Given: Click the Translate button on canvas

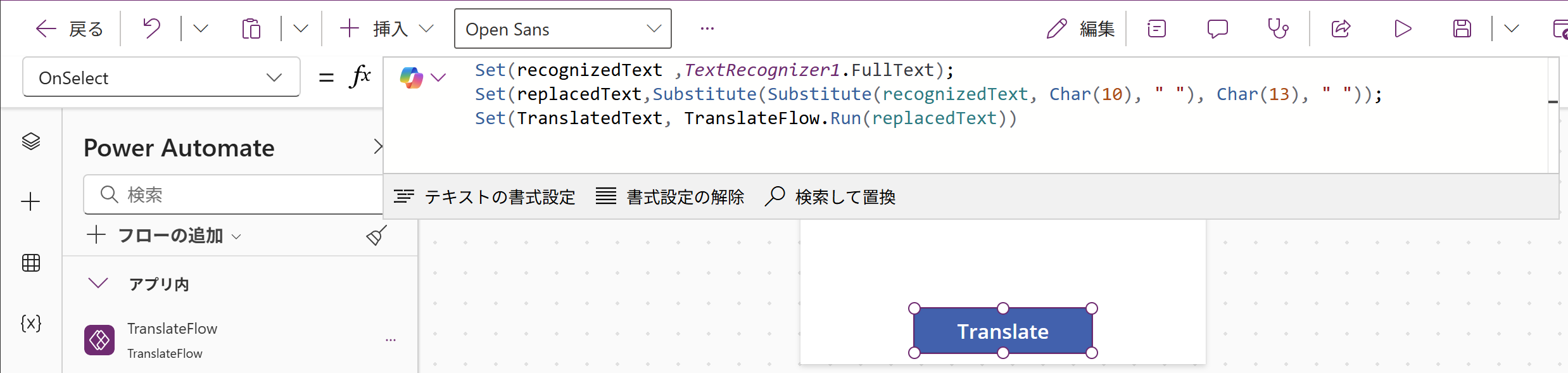Looking at the screenshot, I should click(1003, 331).
